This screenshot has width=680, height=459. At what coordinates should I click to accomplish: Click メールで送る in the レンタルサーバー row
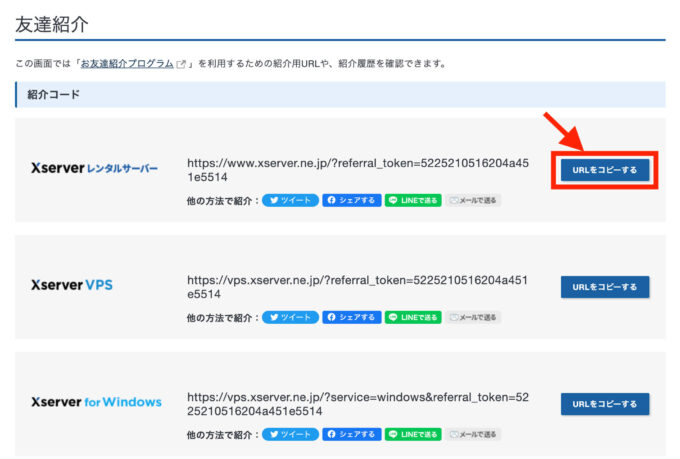(x=473, y=200)
